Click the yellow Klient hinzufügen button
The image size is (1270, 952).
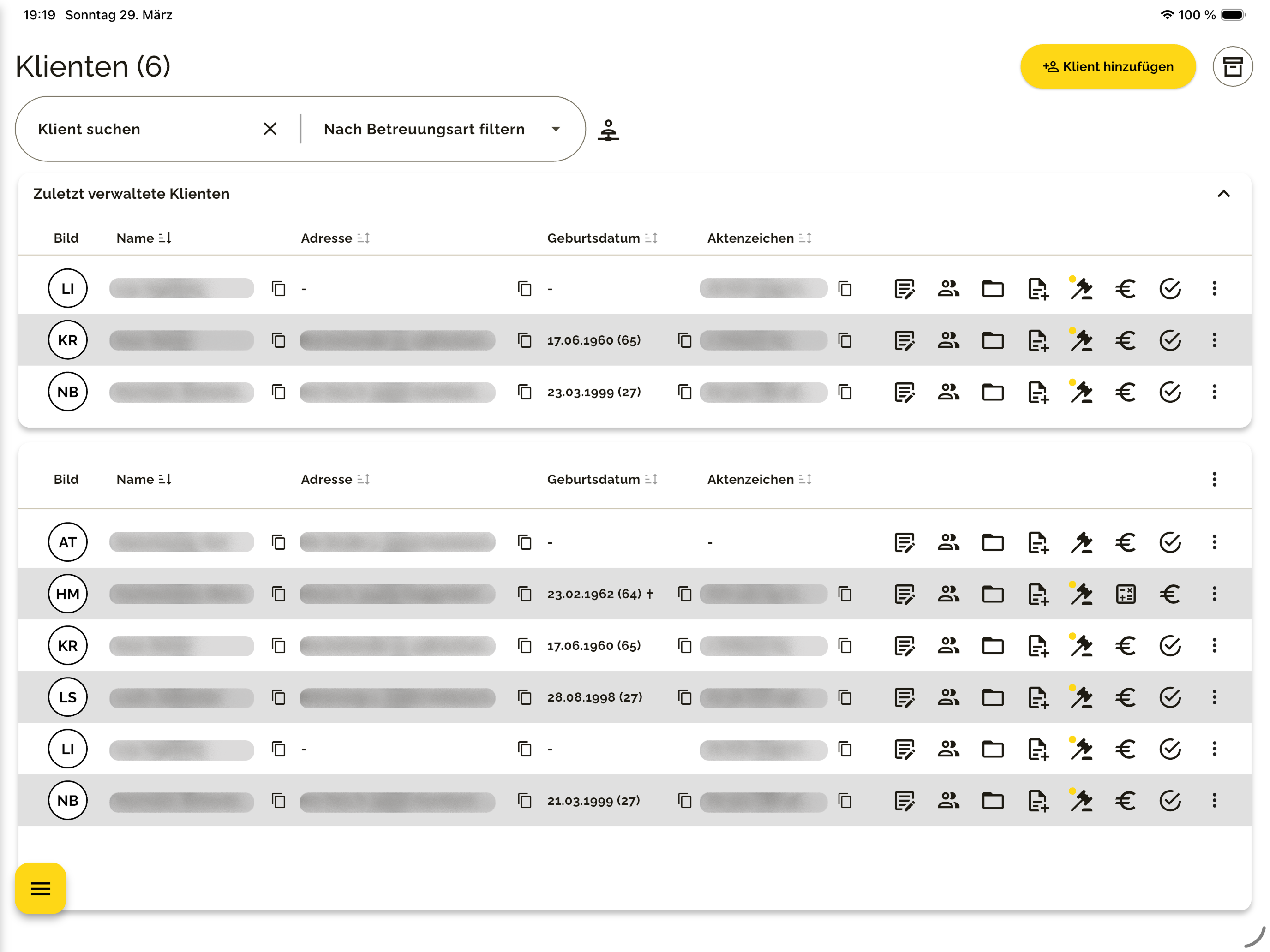coord(1108,66)
